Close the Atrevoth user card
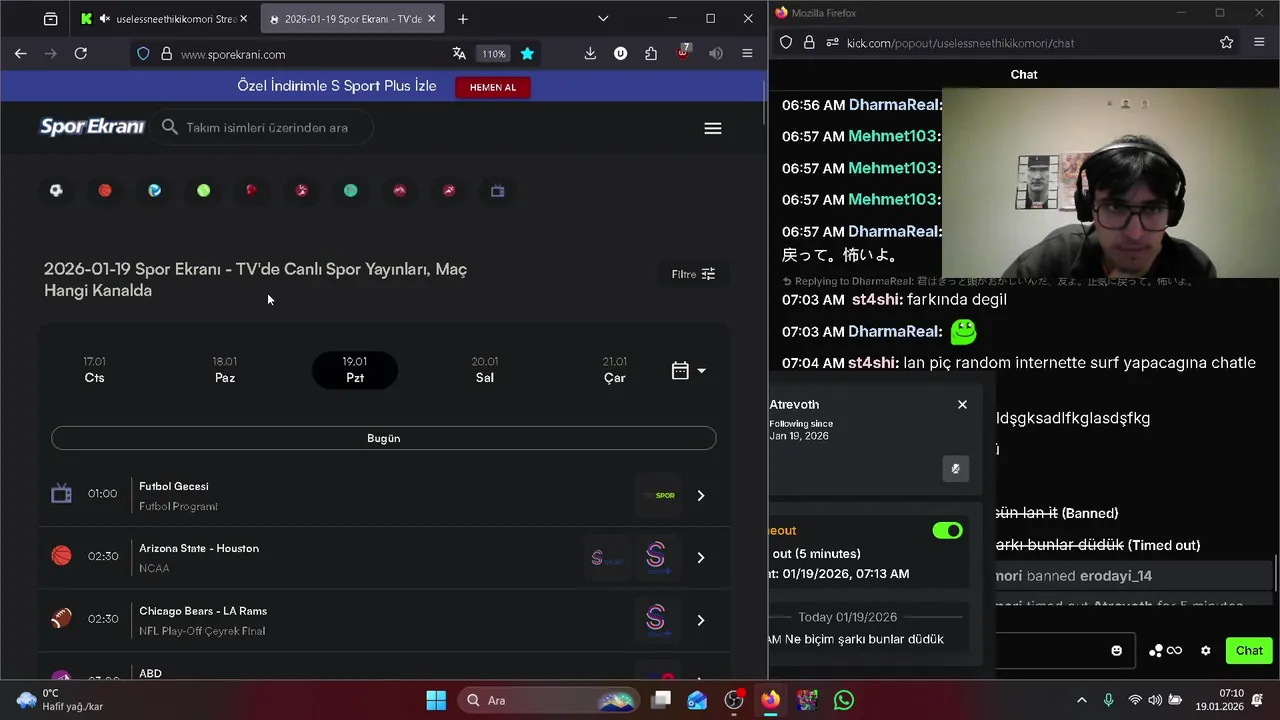 [962, 404]
